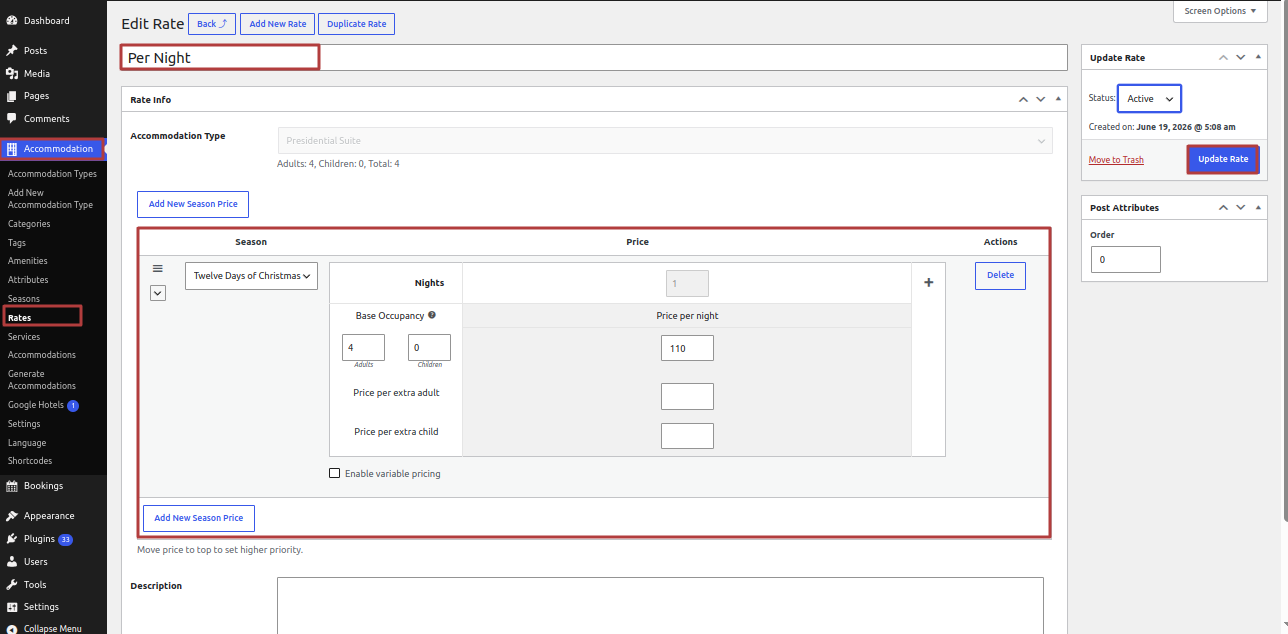Collapse the Update Rate panel triangle
The image size is (1288, 634).
pyautogui.click(x=1259, y=58)
